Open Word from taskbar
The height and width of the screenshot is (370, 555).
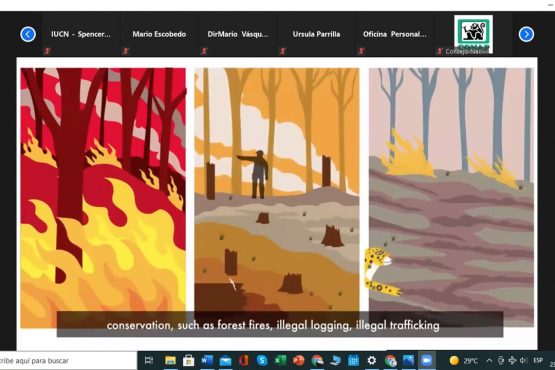pos(207,361)
